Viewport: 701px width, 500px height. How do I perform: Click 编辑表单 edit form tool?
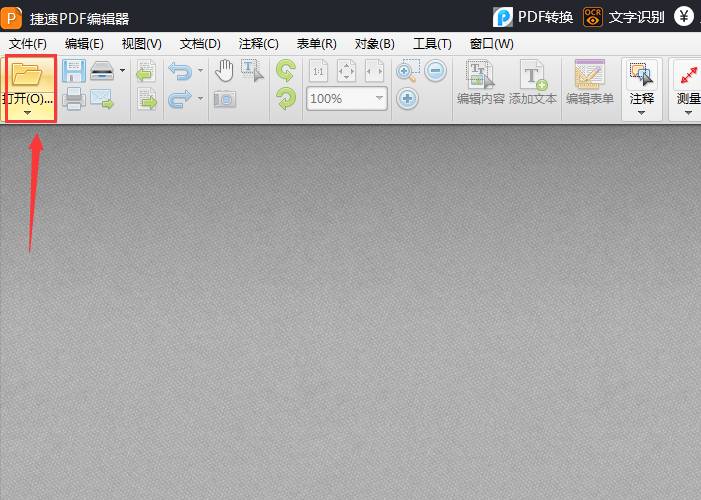point(590,83)
